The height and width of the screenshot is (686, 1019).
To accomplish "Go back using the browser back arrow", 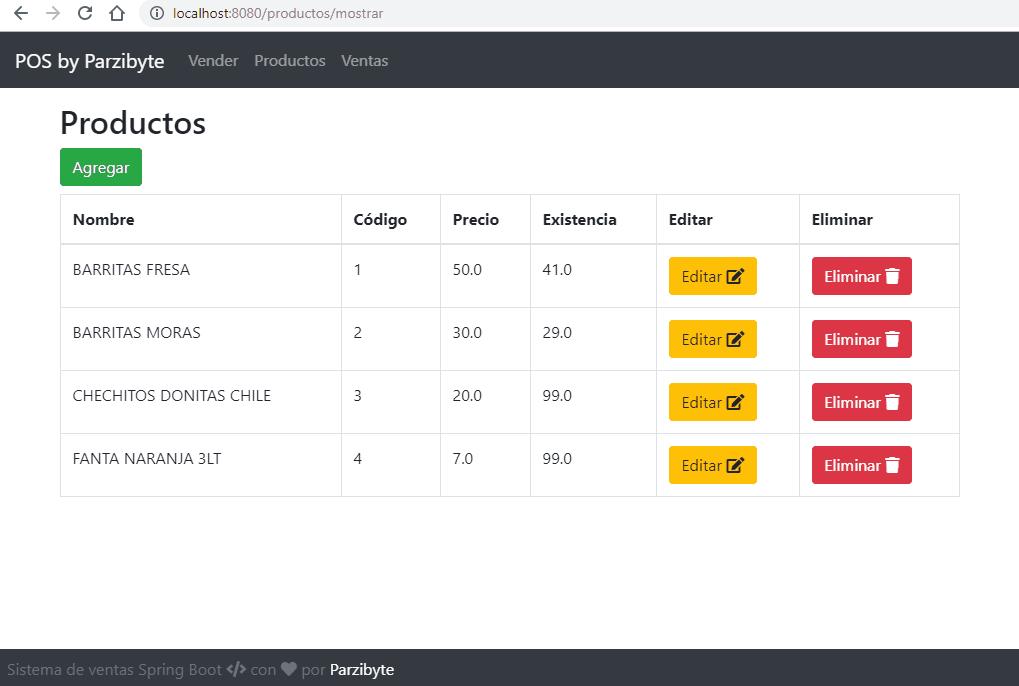I will [x=21, y=13].
